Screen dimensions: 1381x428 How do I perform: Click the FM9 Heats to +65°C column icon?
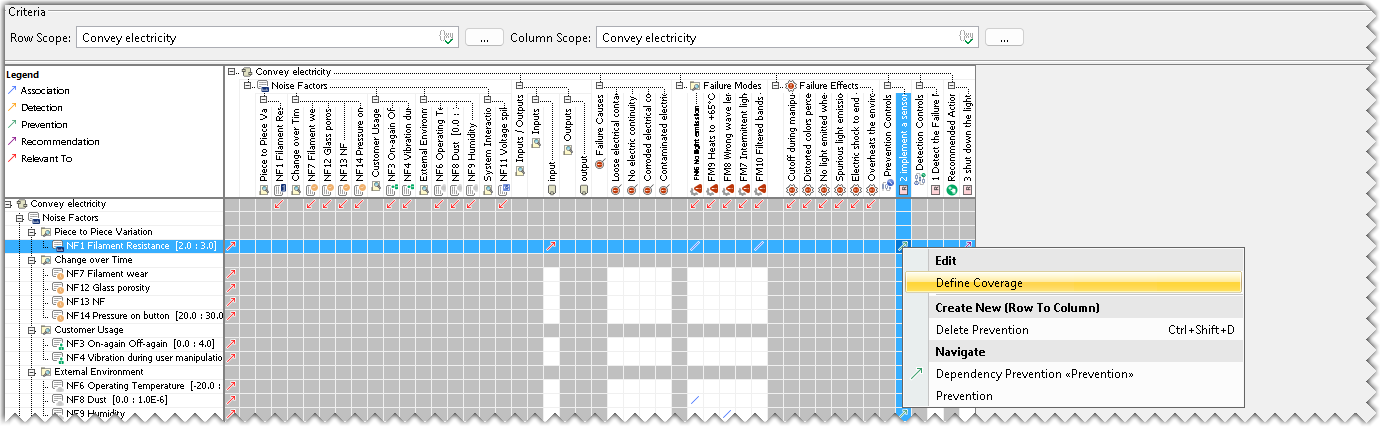point(713,189)
